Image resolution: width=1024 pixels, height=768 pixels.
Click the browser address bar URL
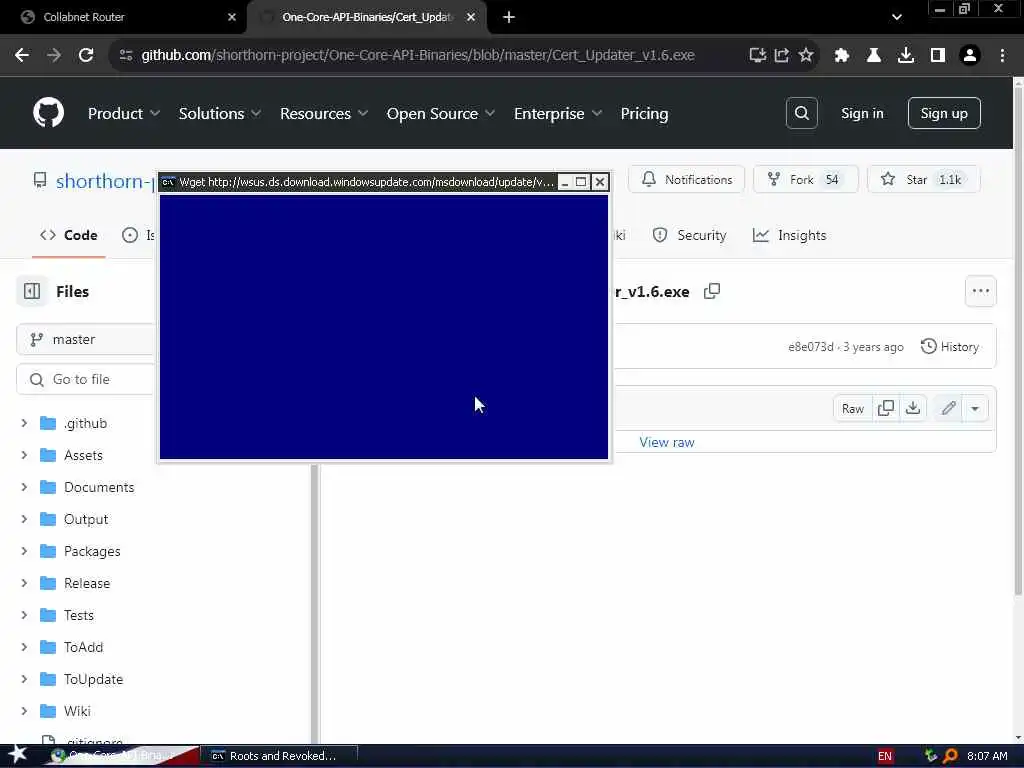pos(418,55)
